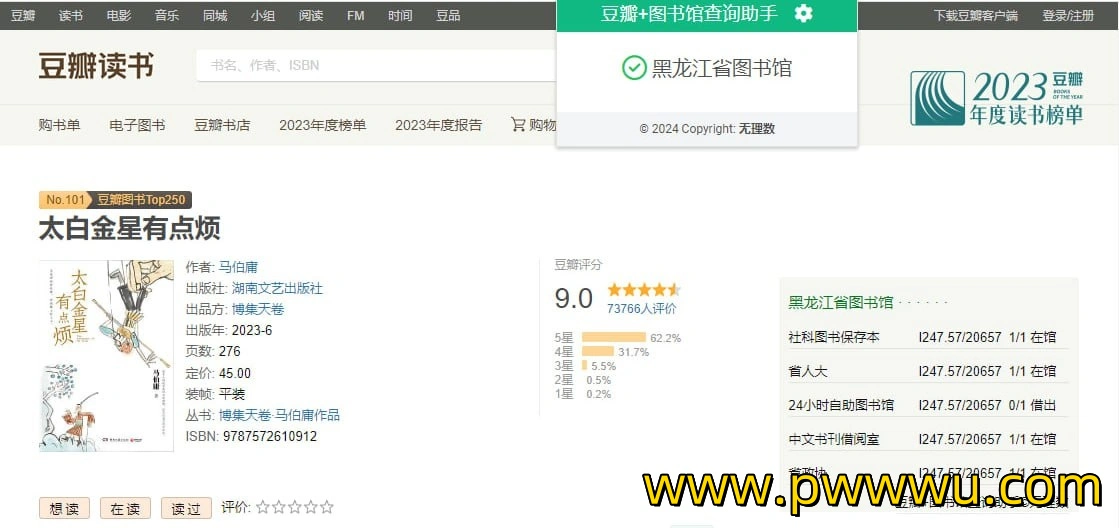Open publisher link 湖南文艺出版社
The height and width of the screenshot is (528, 1119).
point(277,288)
